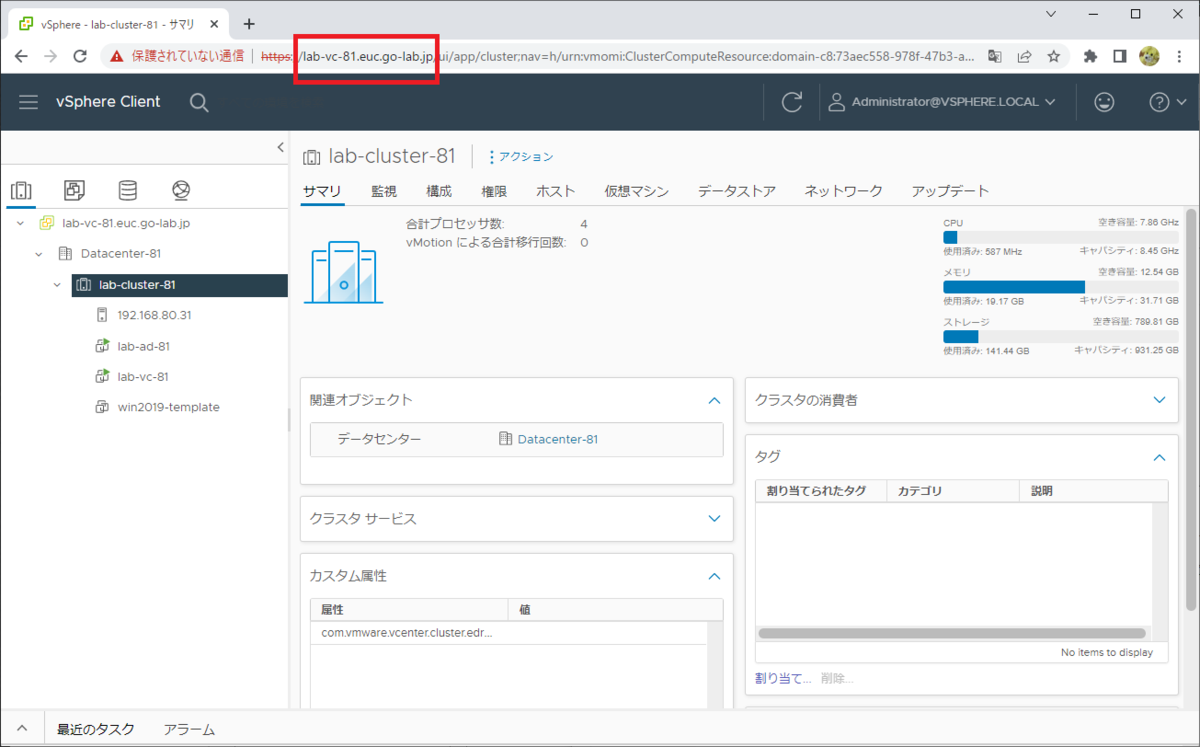Switch to the 権限 tab

tap(494, 191)
